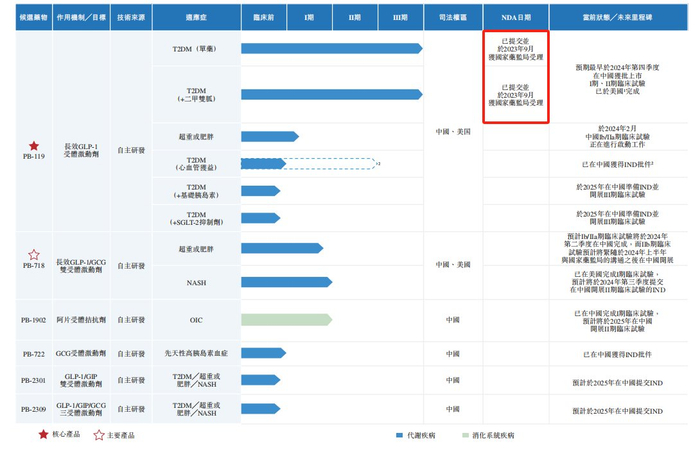
Task: Click the 阿片受體拮抗劑 mechanism cell
Action: [81, 320]
